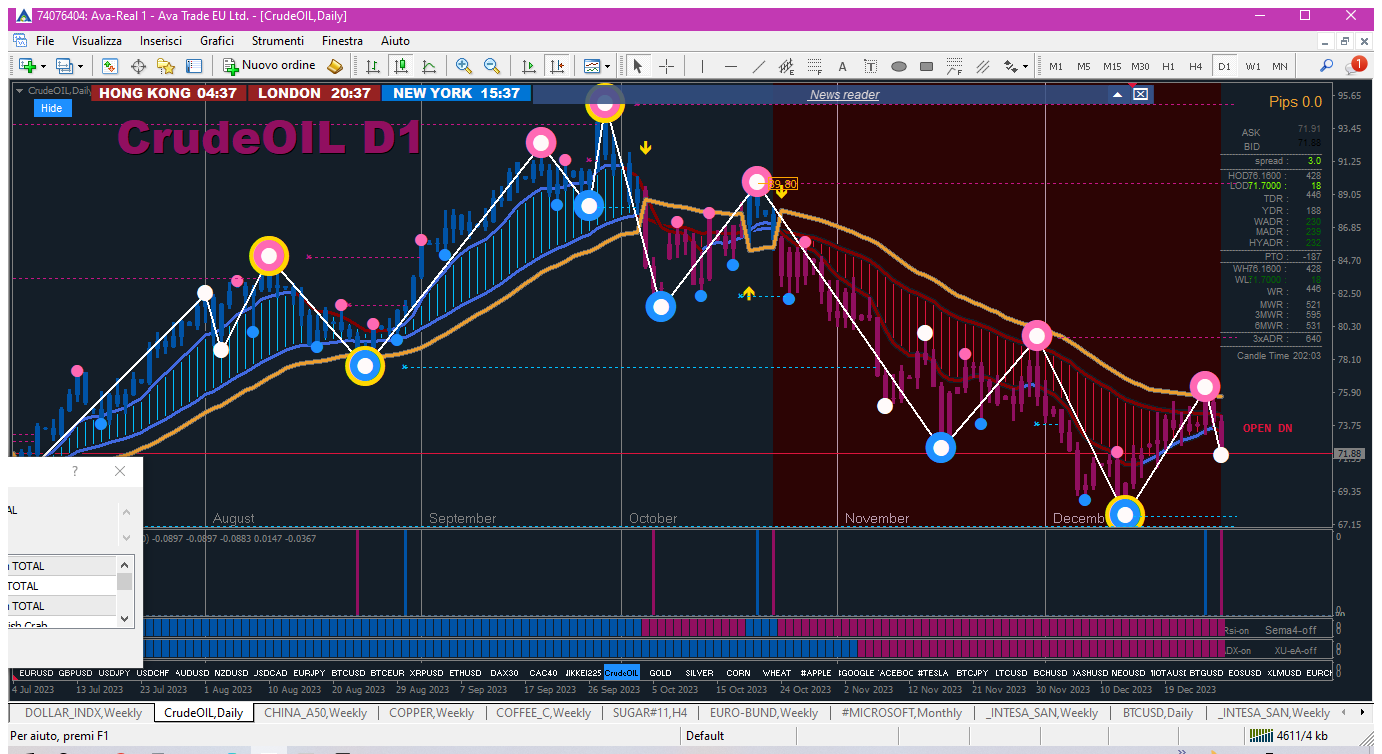Select the Fibonacci retracement tool
This screenshot has width=1382, height=754.
coord(815,66)
